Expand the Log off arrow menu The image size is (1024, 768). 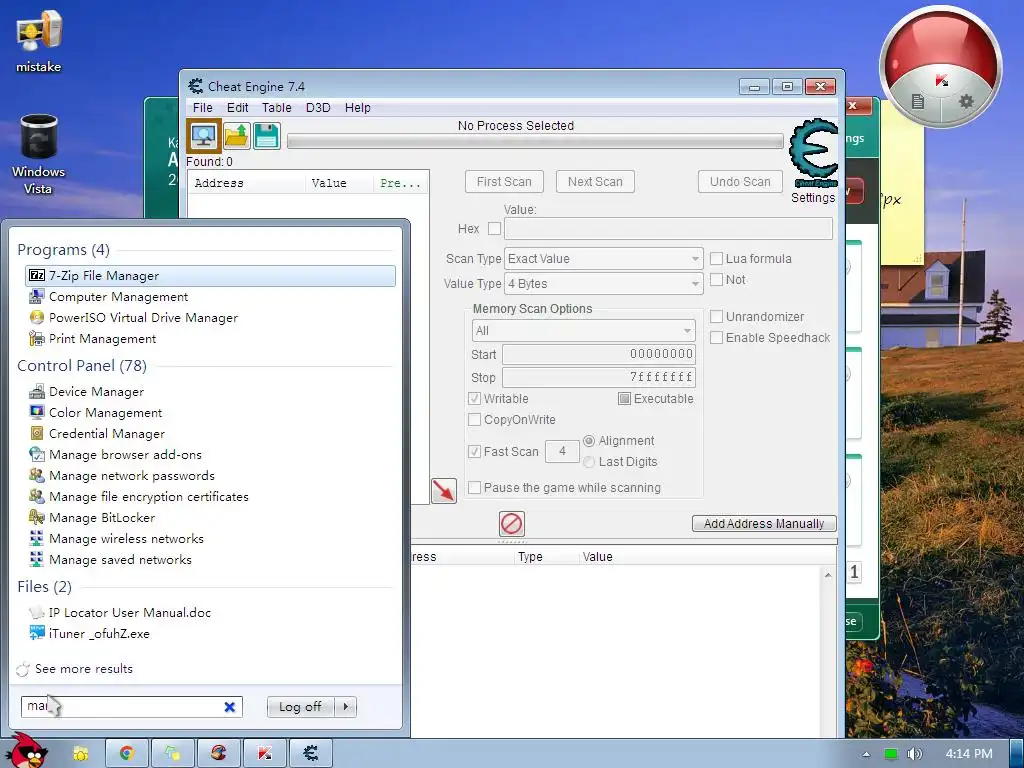point(345,707)
